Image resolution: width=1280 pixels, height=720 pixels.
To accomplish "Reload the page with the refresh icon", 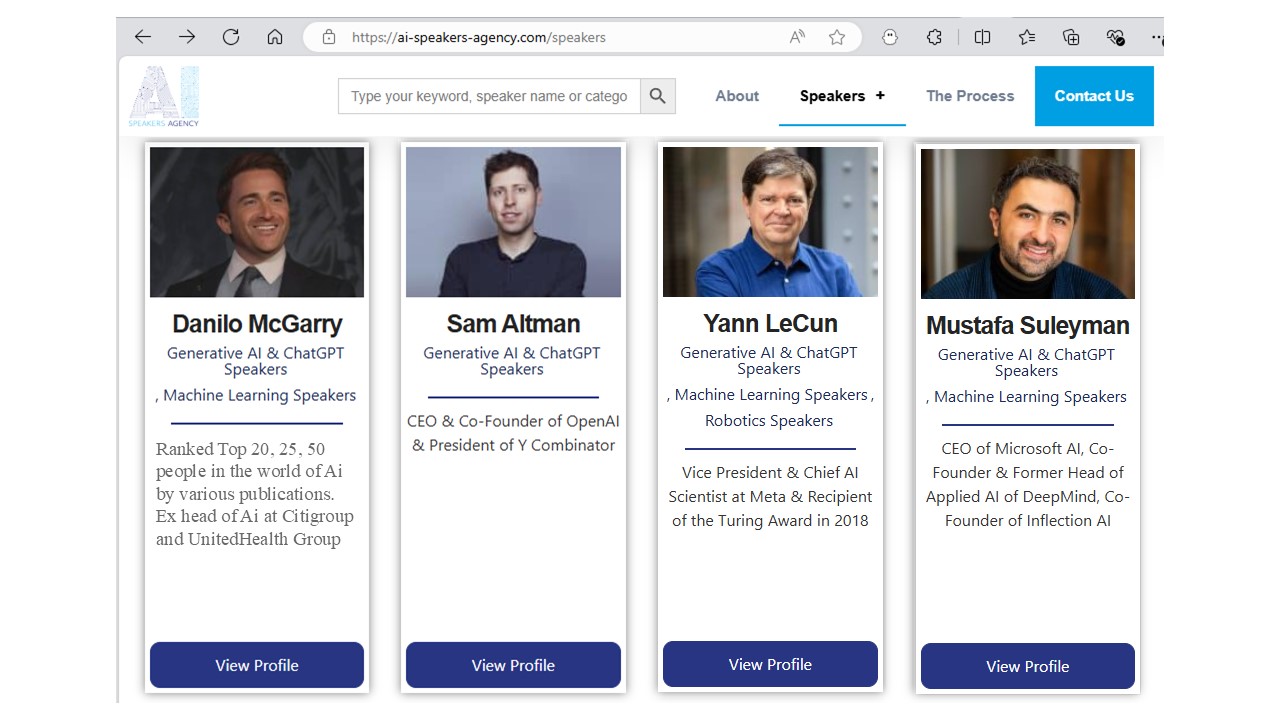I will (x=231, y=37).
